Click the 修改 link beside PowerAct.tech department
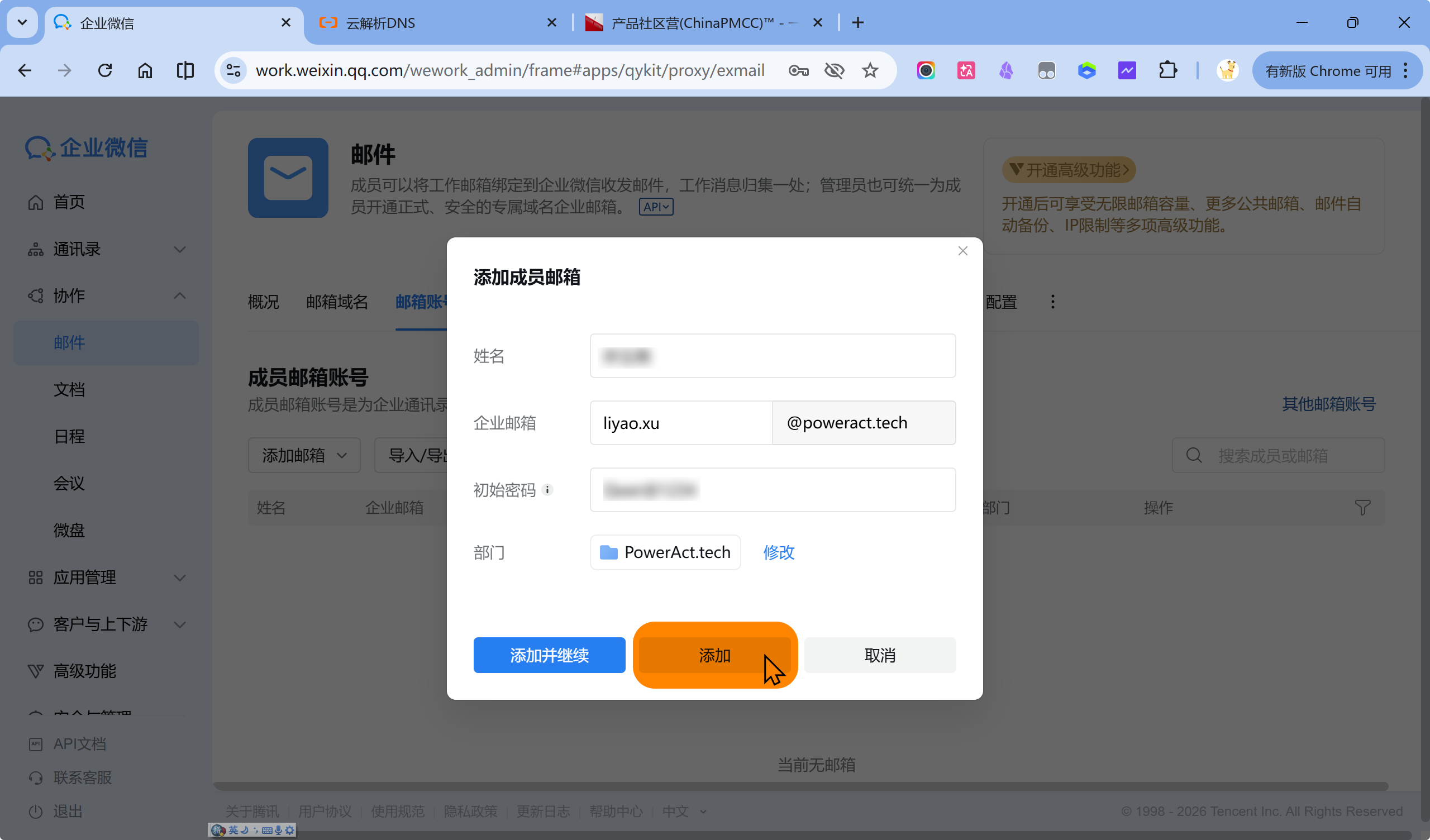Viewport: 1430px width, 840px height. [779, 552]
